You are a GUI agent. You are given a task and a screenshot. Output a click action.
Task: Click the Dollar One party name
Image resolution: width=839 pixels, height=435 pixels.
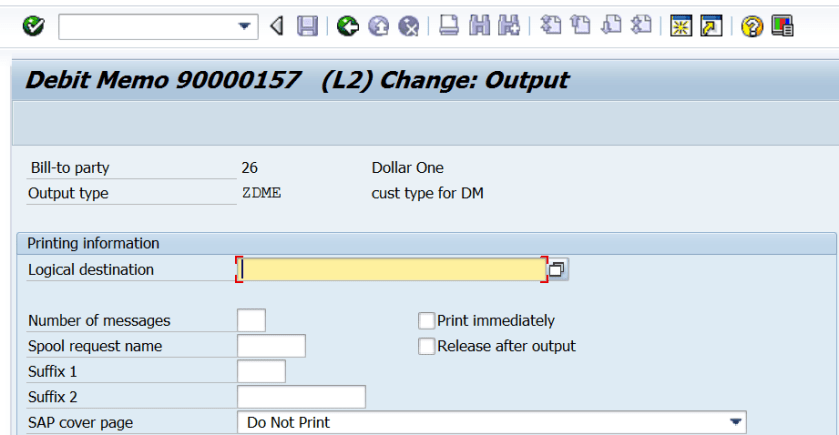point(408,167)
